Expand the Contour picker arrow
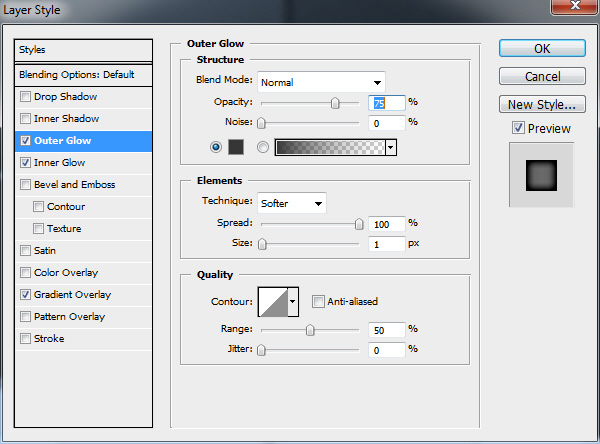Image resolution: width=600 pixels, height=444 pixels. (x=293, y=302)
